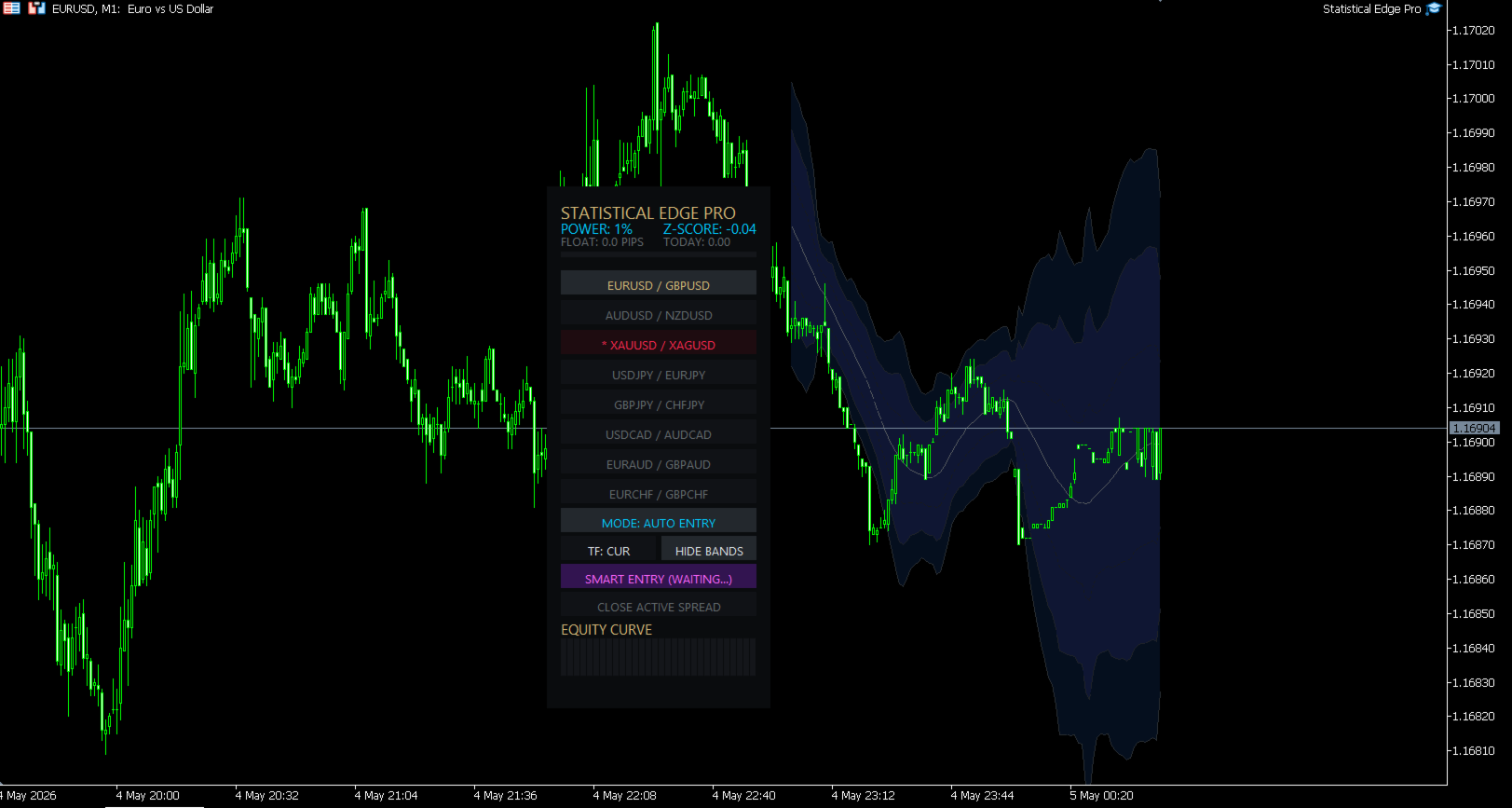Click CLOSE ACTIVE SPREAD button

pyautogui.click(x=659, y=606)
